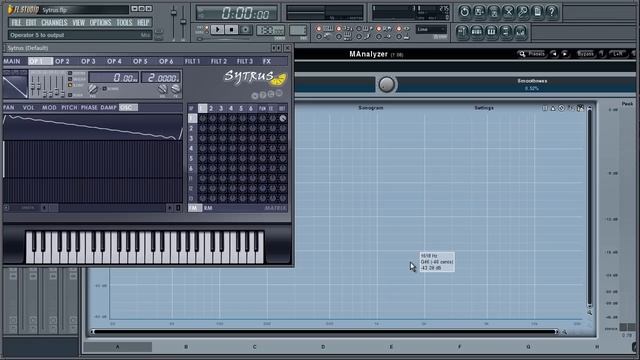Select the MOD envelope tab
This screenshot has width=640, height=360.
point(49,108)
